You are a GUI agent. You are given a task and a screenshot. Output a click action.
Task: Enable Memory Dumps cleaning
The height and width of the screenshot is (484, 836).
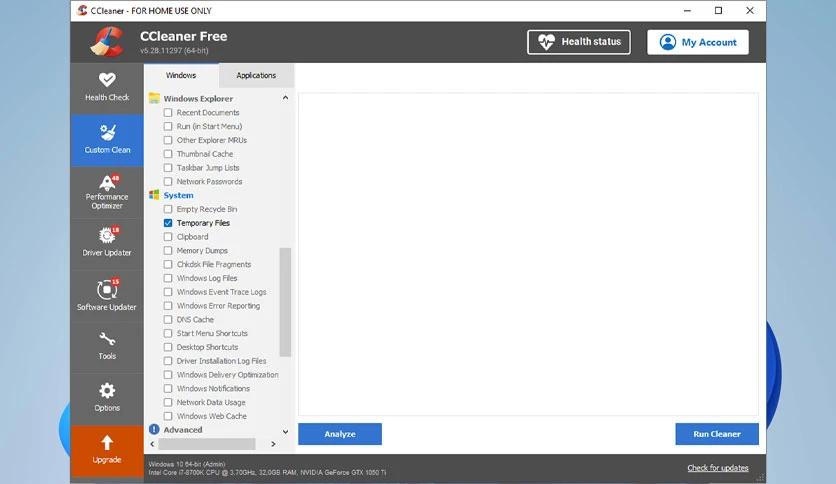(x=168, y=251)
